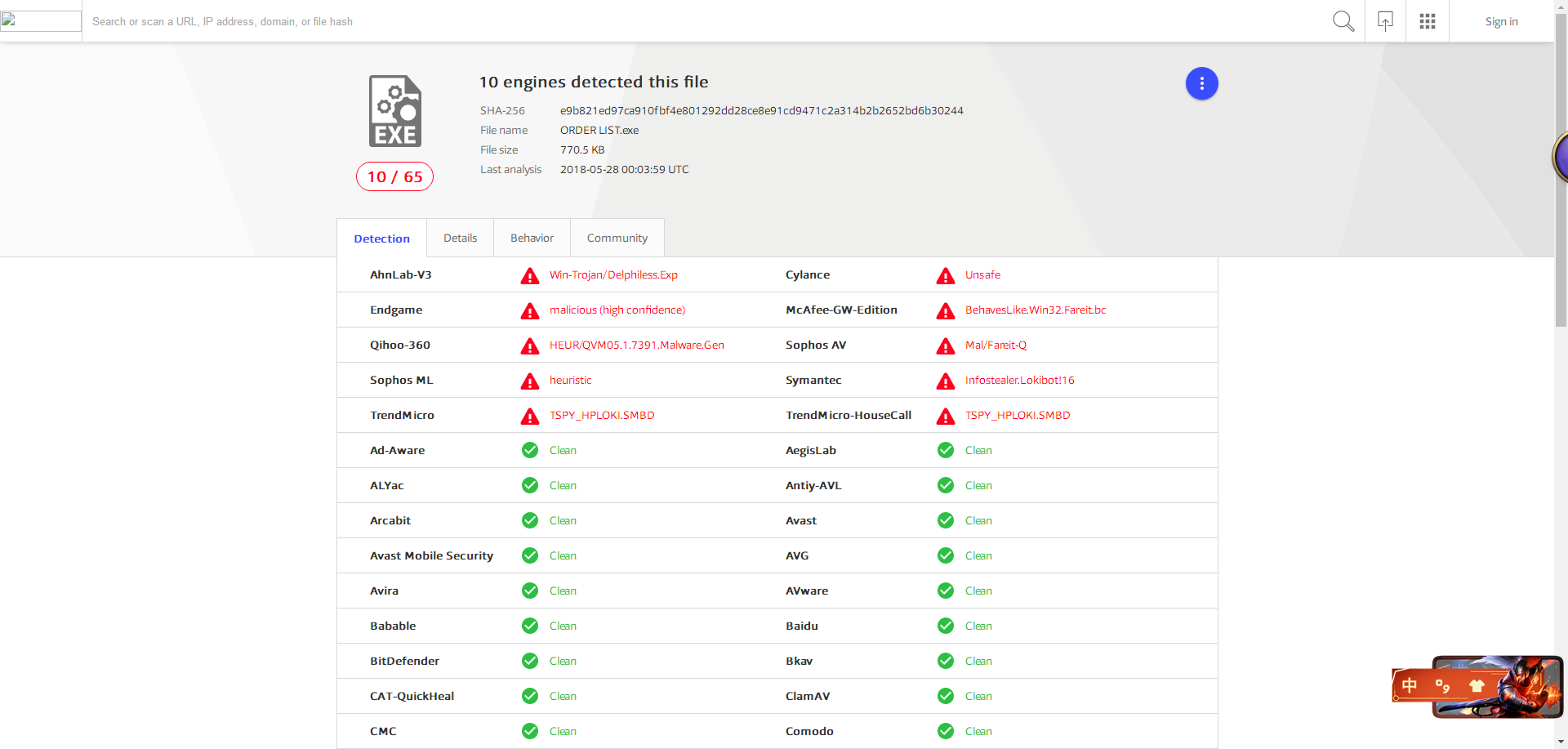The height and width of the screenshot is (749, 1568).
Task: Click the file name ORDER LIST.exe
Action: tap(599, 130)
